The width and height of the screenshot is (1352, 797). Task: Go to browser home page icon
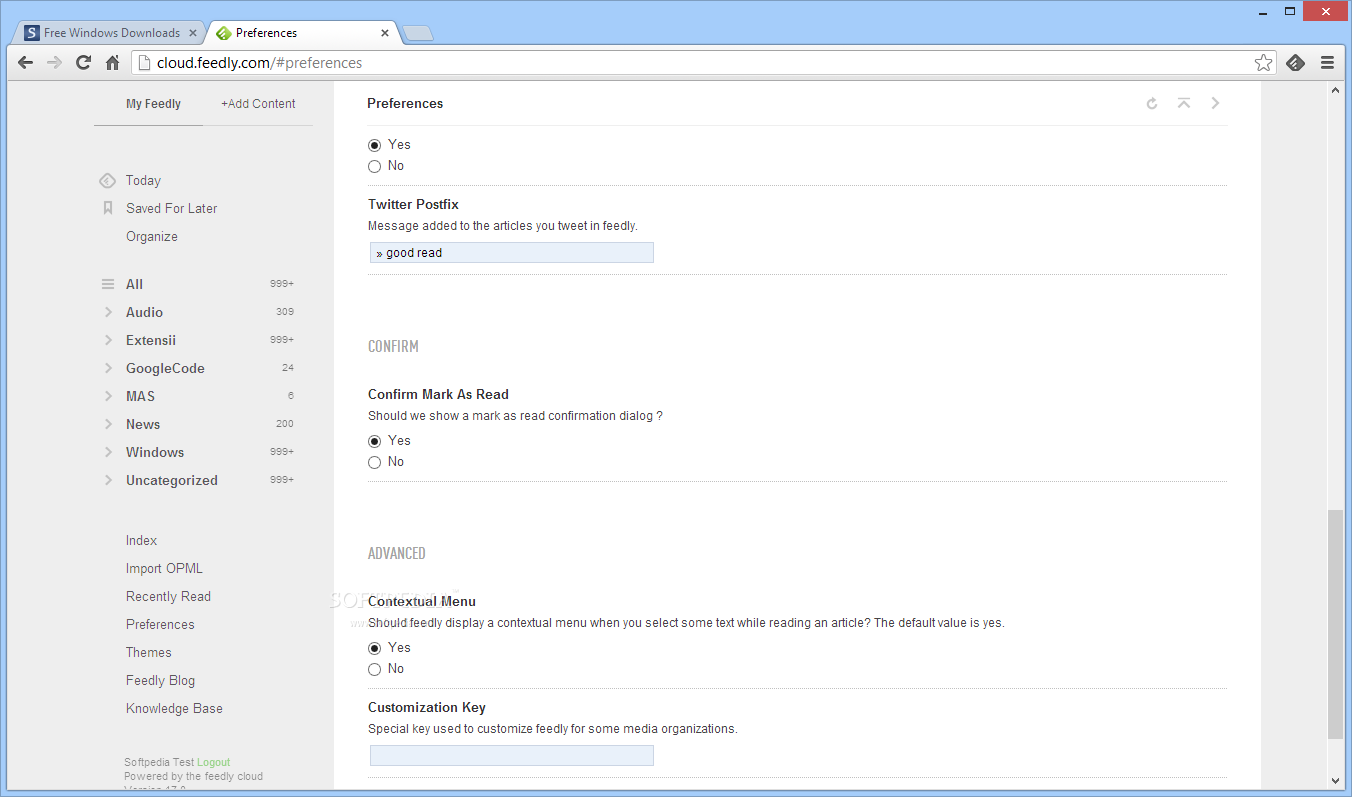113,62
